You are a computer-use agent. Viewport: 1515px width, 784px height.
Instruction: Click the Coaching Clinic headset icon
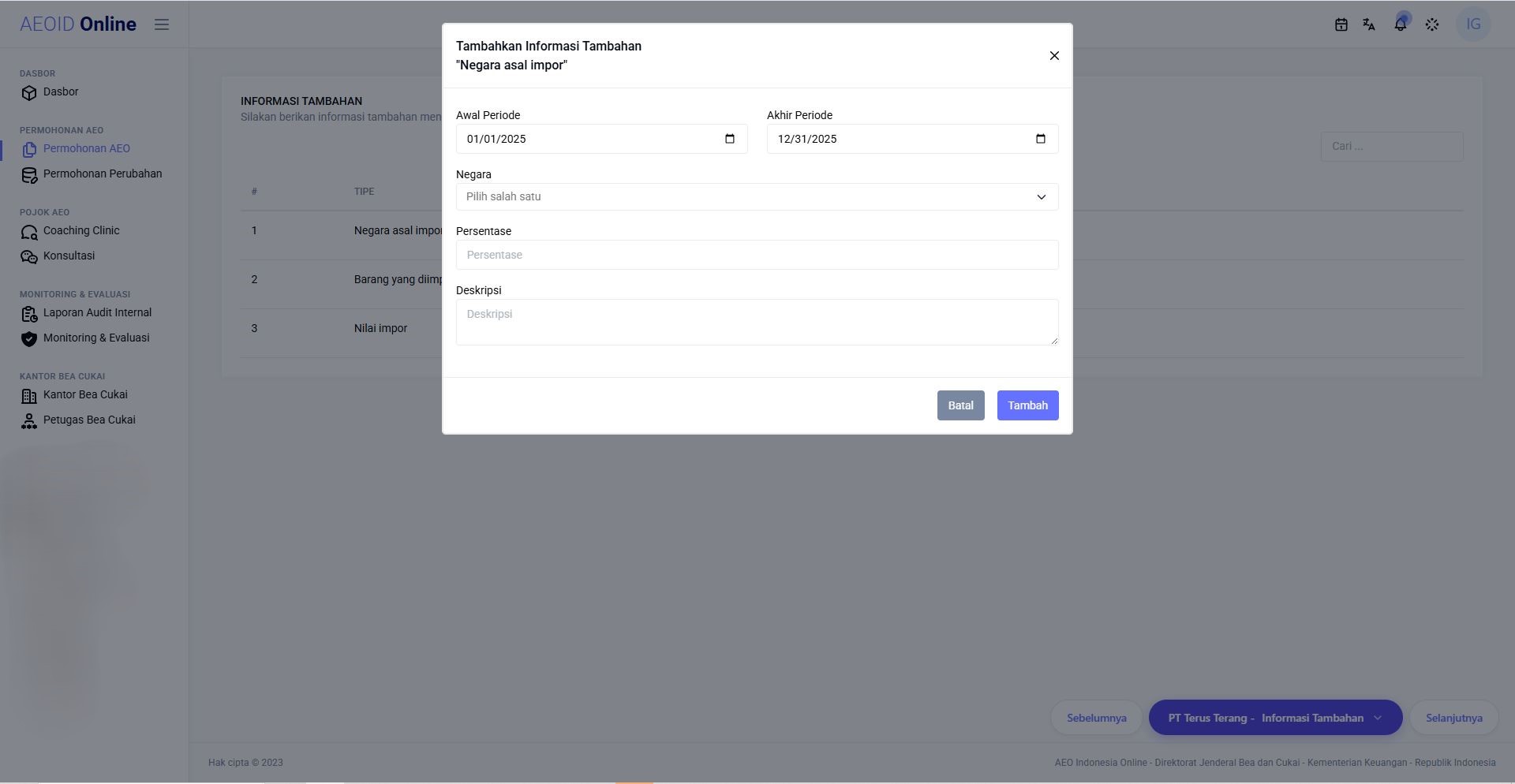click(x=29, y=232)
